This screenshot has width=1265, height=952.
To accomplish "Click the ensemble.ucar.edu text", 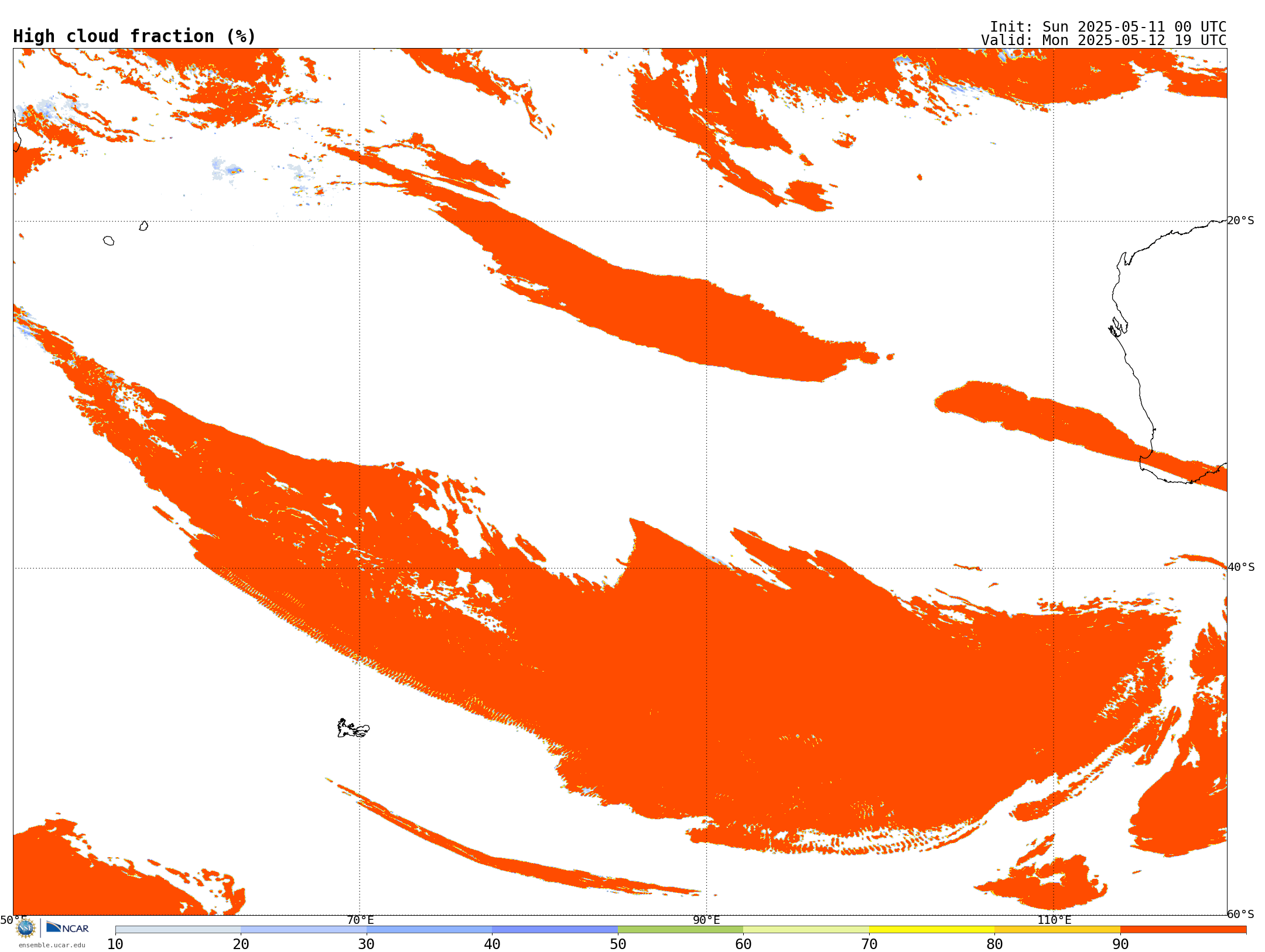I will tap(52, 945).
